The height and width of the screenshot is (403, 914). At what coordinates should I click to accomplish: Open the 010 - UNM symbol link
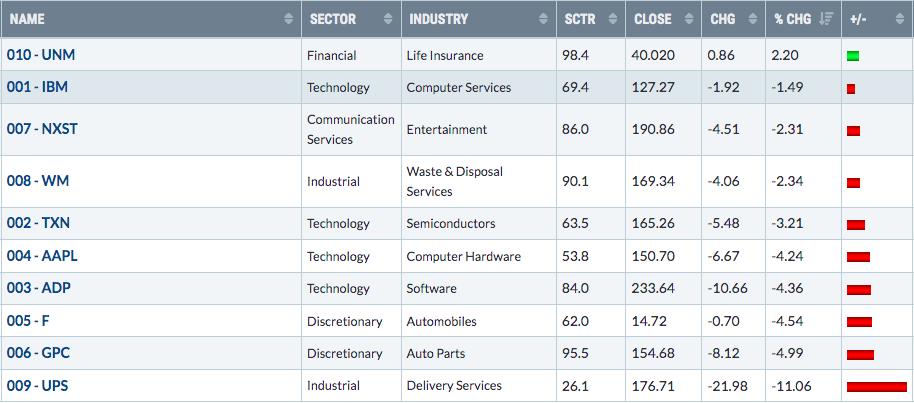(x=41, y=55)
